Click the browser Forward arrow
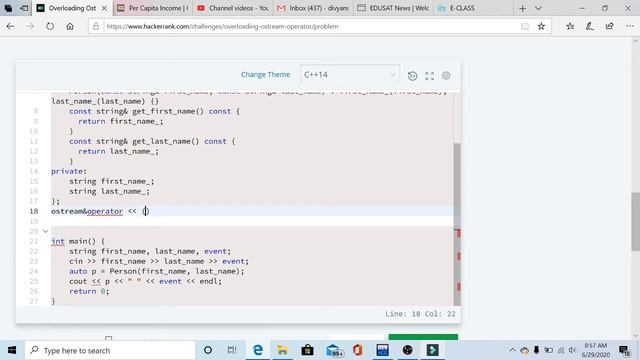640x360 pixels. click(30, 27)
